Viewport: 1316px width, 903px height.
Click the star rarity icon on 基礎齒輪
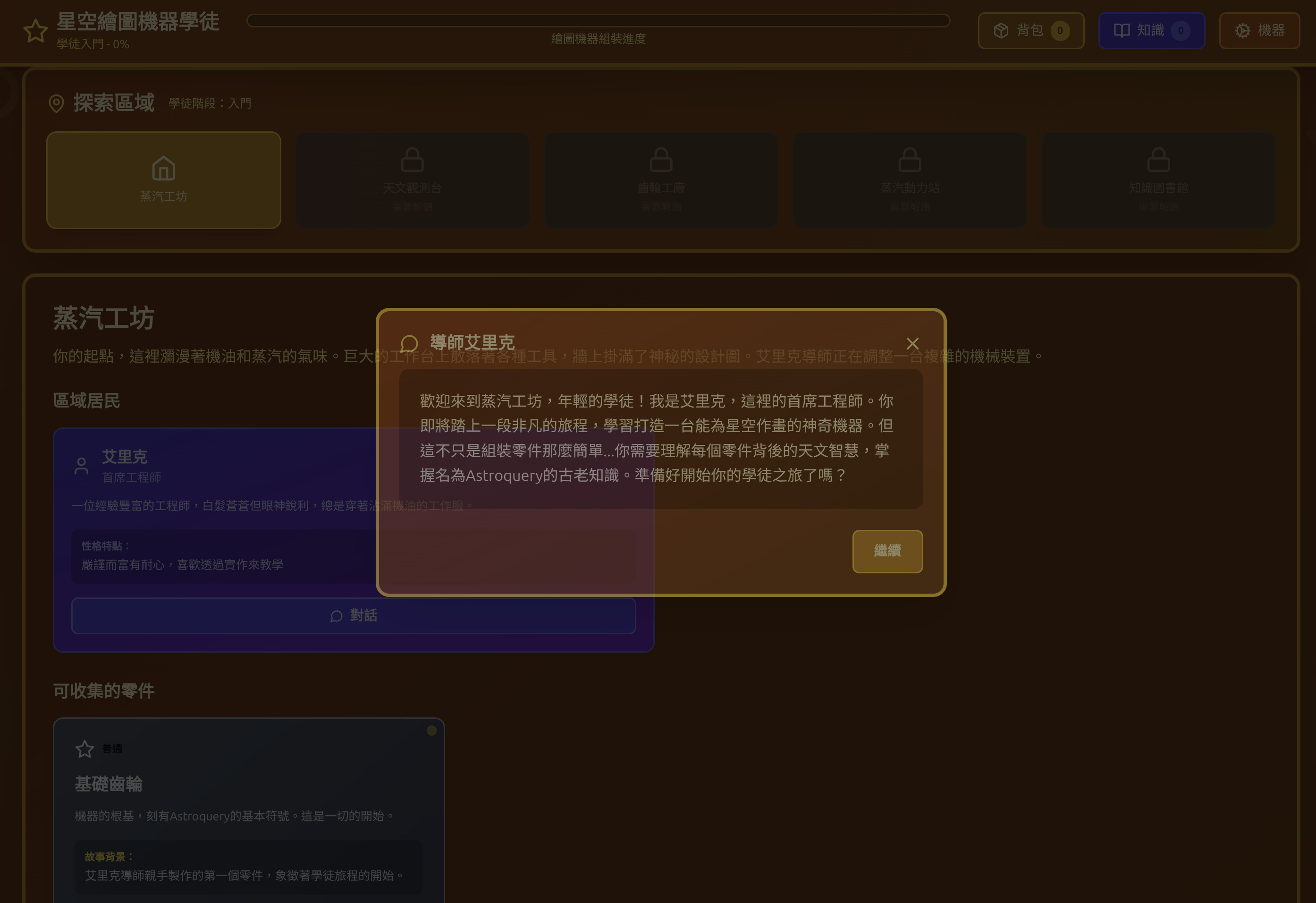84,749
